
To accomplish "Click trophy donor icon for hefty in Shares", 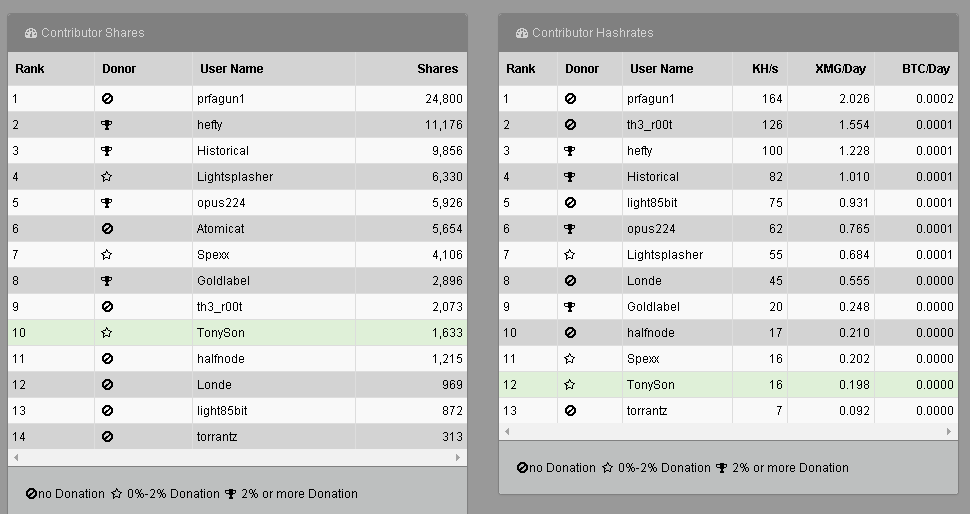I will tap(107, 125).
